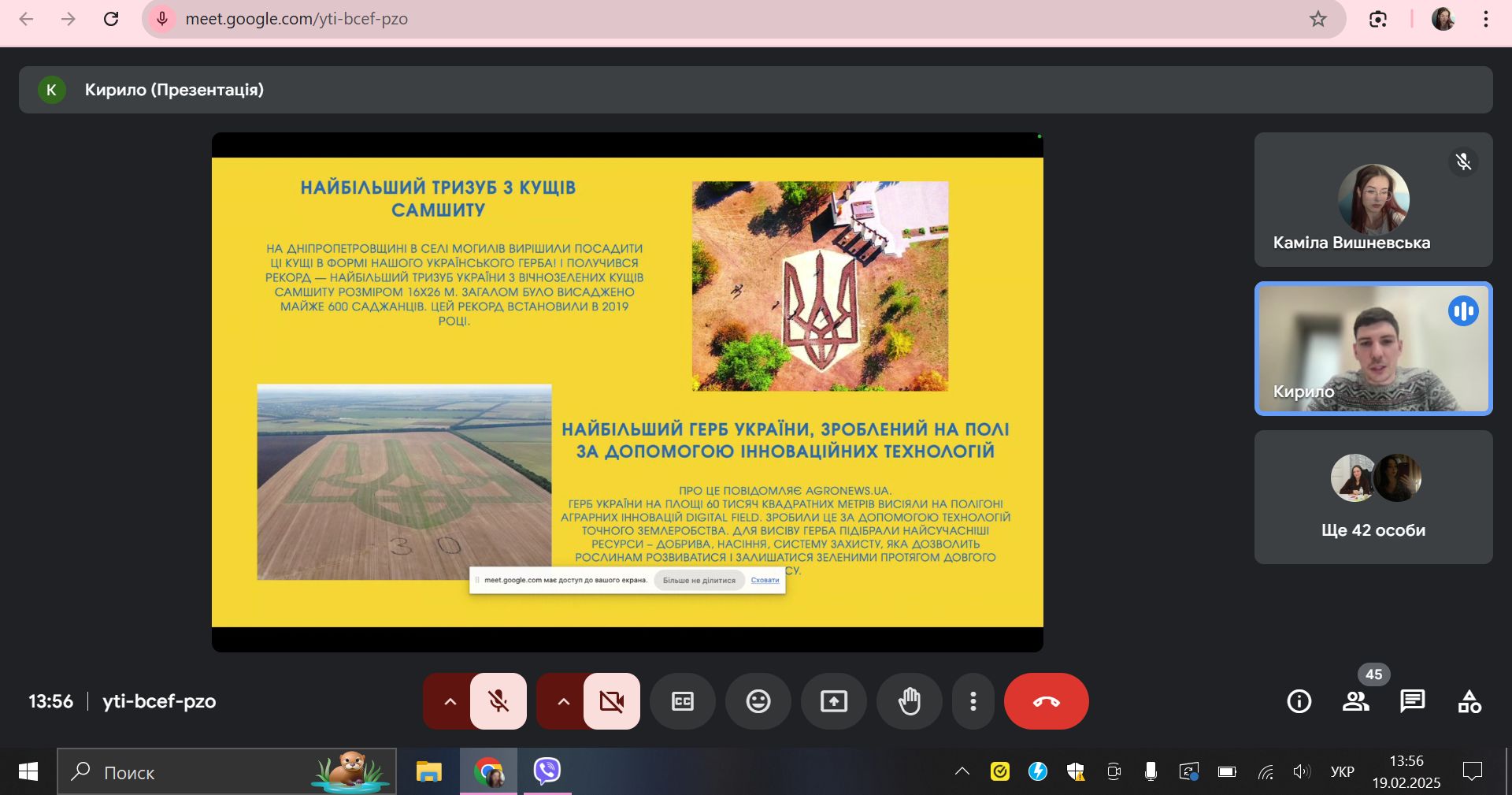Show hidden system tray icons
The width and height of the screenshot is (1512, 795).
pyautogui.click(x=962, y=771)
